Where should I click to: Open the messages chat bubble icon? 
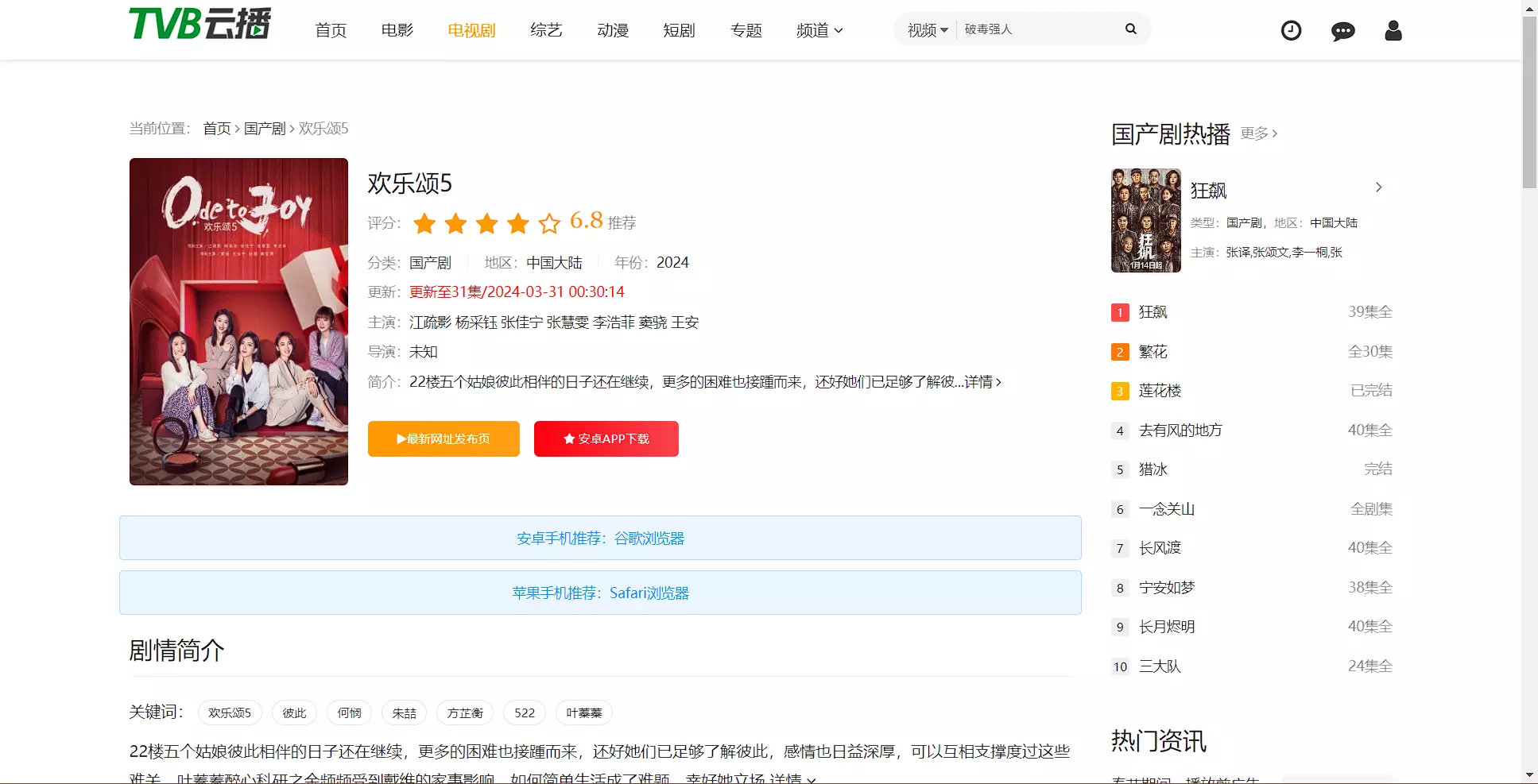[1342, 31]
